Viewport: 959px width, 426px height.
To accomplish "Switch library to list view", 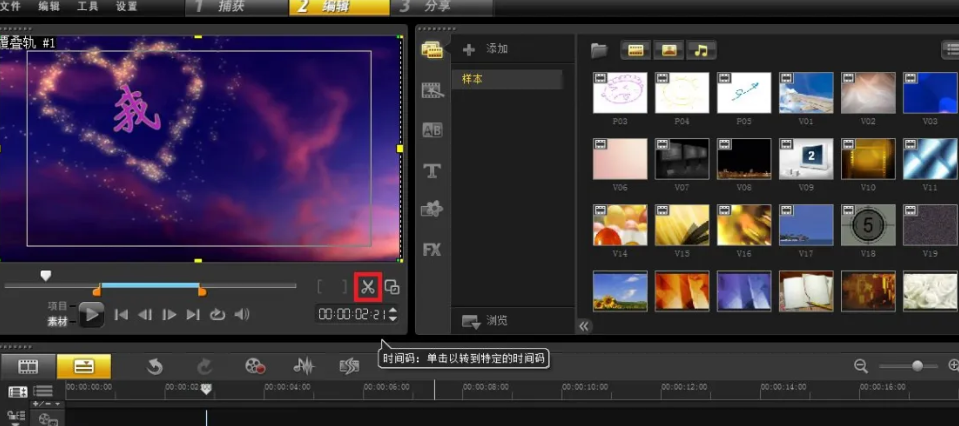I will (950, 50).
